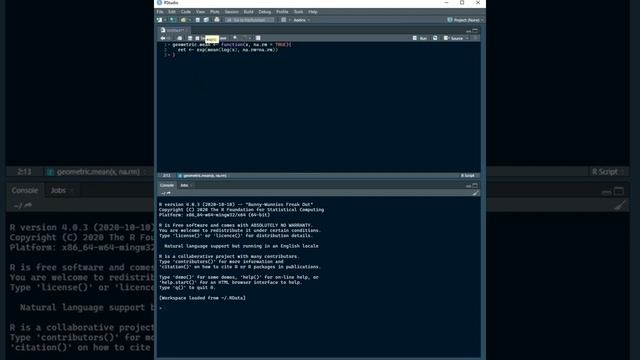Click the Natural language support console line
Screen dimensions: 640x360
[x=241, y=246]
